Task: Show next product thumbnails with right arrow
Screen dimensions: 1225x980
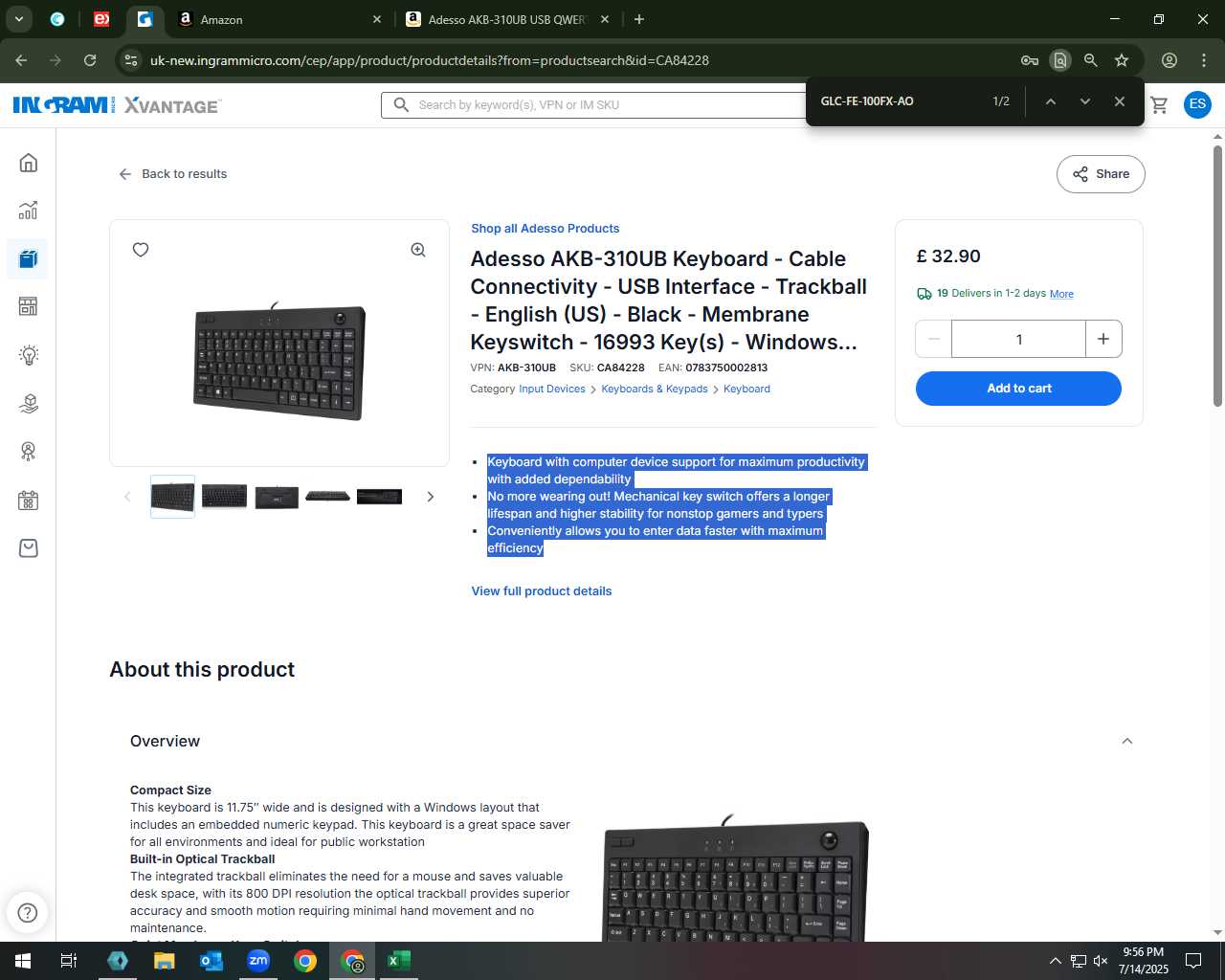Action: click(x=431, y=497)
